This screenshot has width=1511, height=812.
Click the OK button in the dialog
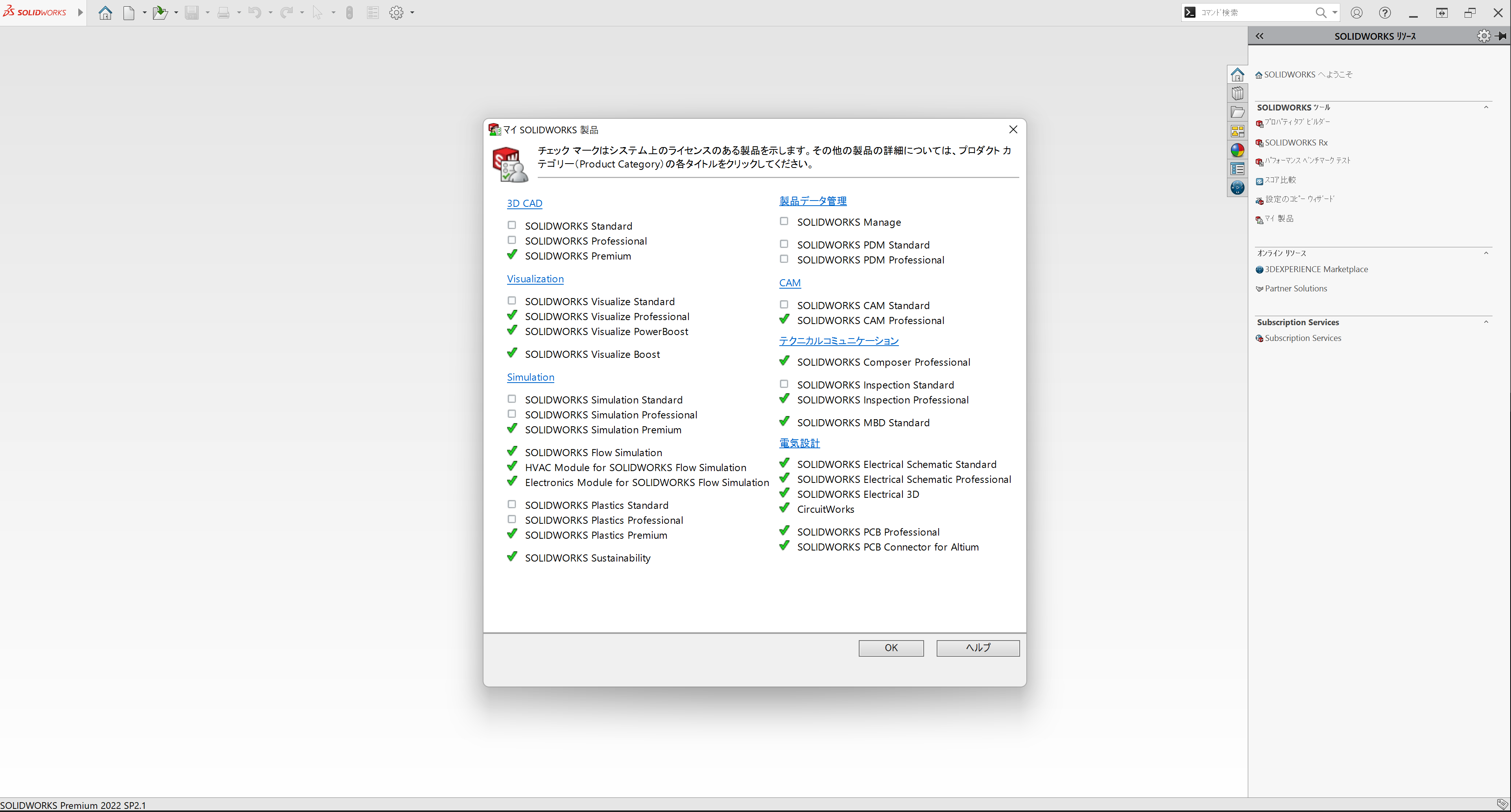click(891, 648)
